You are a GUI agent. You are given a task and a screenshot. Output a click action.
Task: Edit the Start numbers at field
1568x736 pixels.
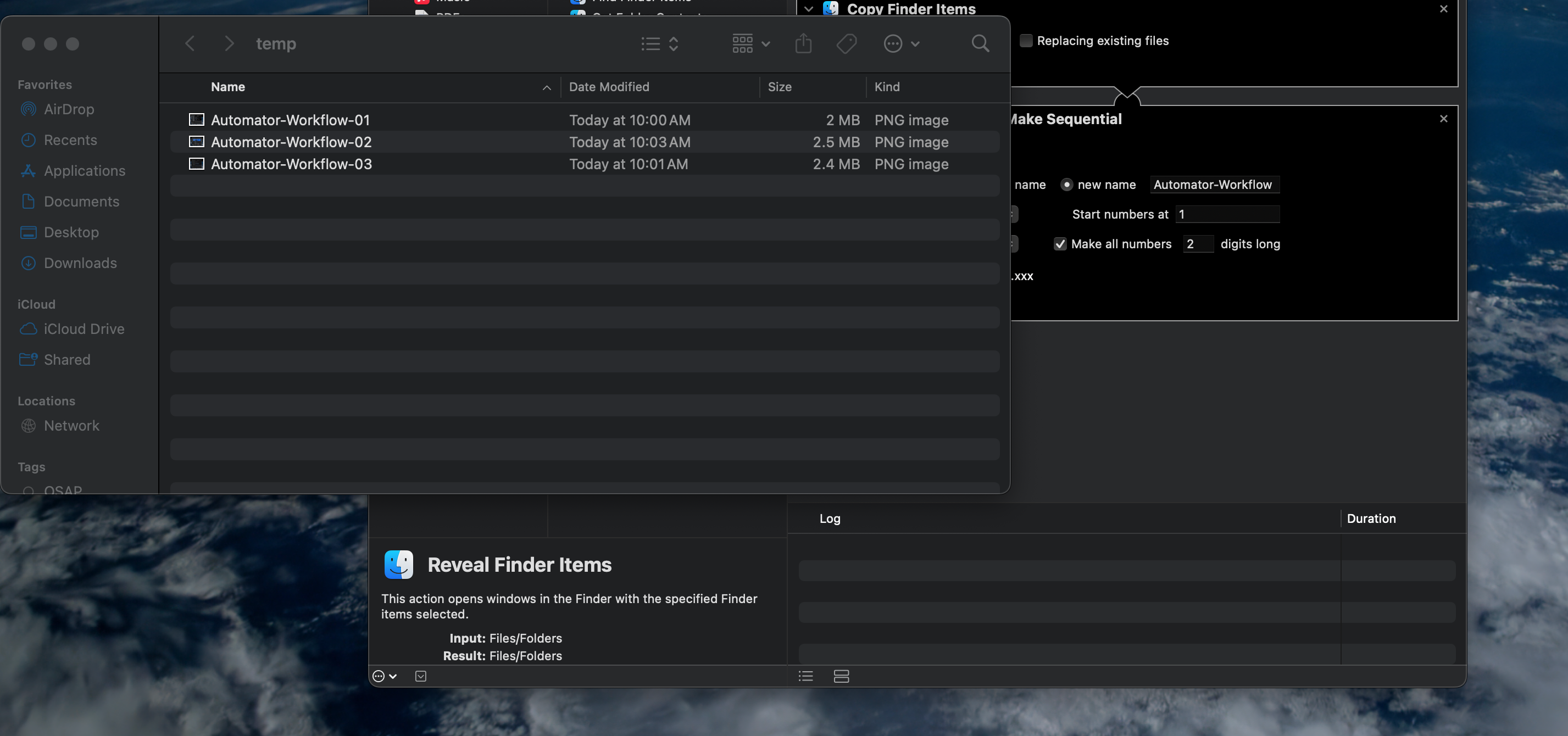pyautogui.click(x=1227, y=214)
